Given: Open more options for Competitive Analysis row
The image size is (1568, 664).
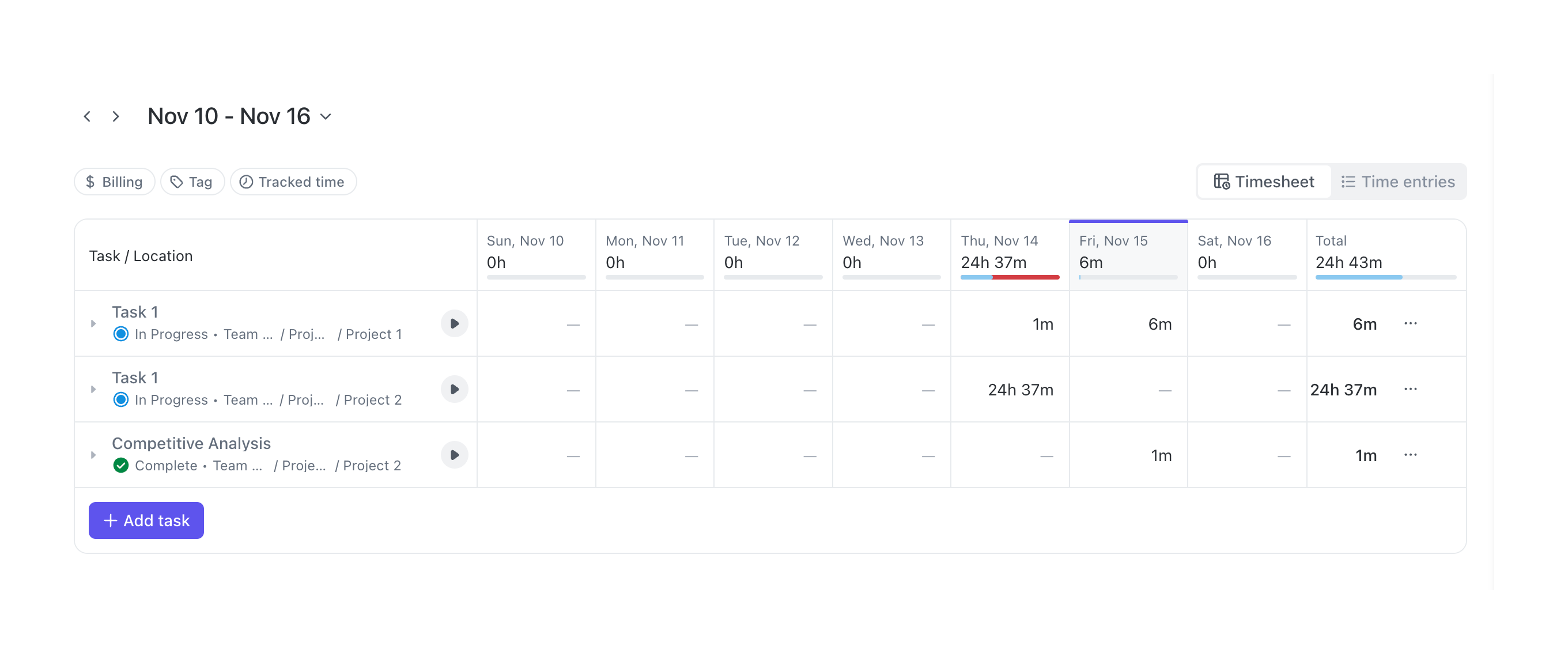Looking at the screenshot, I should (1410, 455).
